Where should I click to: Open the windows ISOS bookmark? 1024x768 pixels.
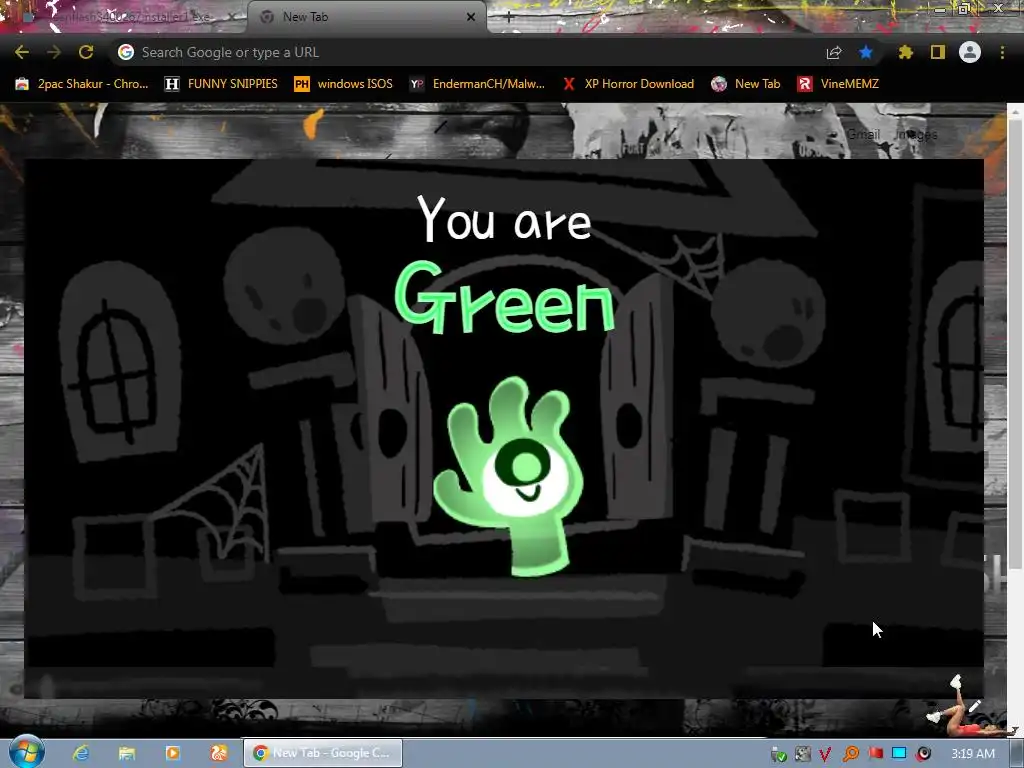click(x=344, y=84)
